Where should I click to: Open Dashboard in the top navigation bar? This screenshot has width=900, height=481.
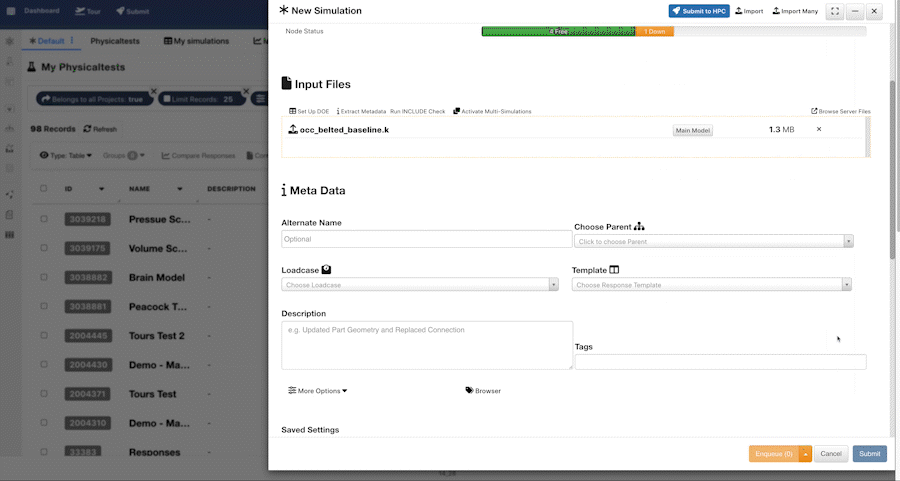pos(41,11)
